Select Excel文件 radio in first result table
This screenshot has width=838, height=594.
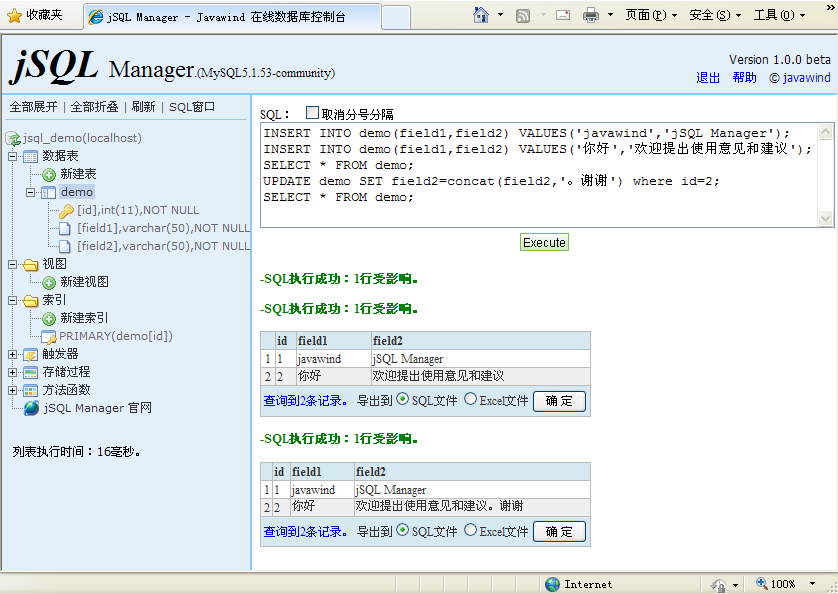click(470, 399)
